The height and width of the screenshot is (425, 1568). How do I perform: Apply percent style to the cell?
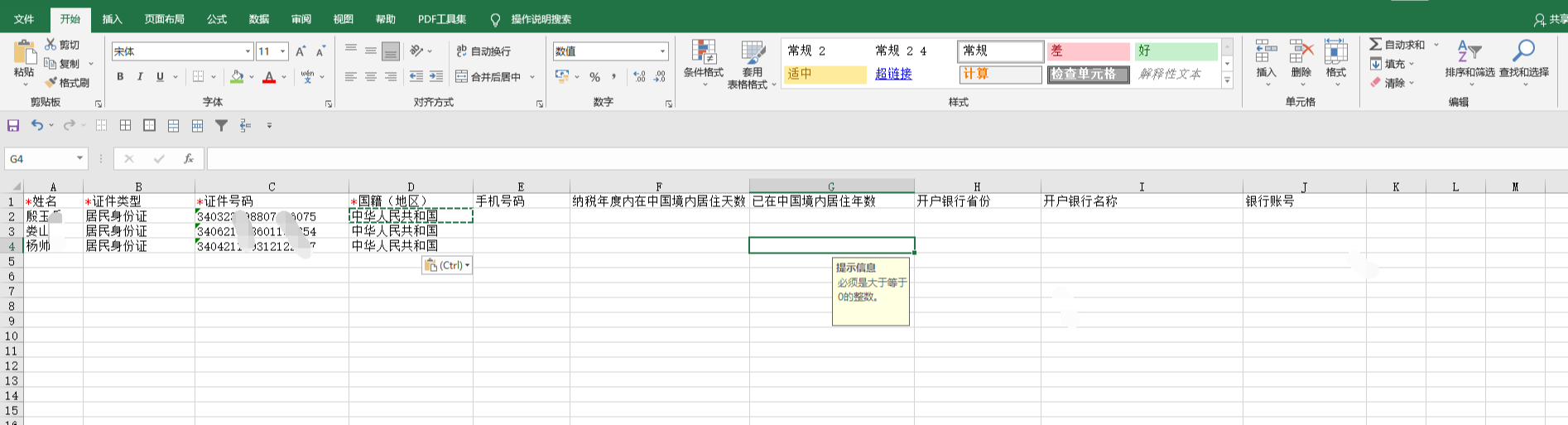point(594,77)
